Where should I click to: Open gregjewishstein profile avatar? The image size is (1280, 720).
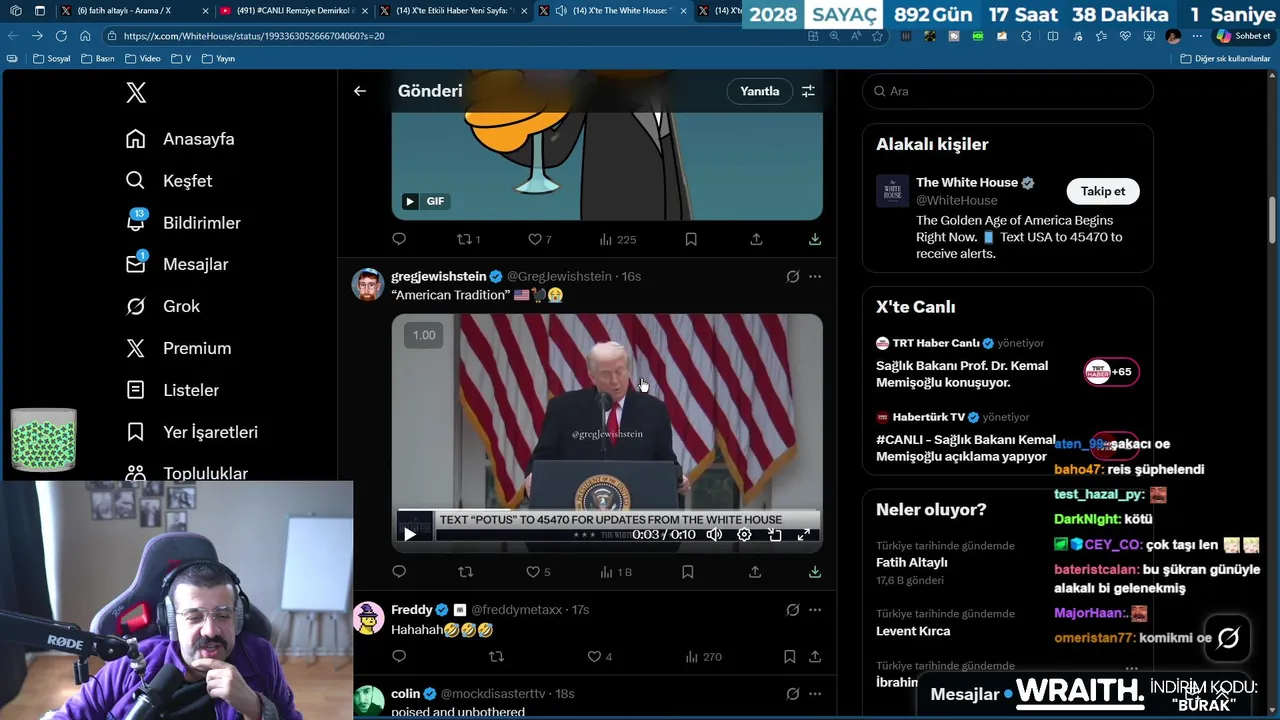368,284
